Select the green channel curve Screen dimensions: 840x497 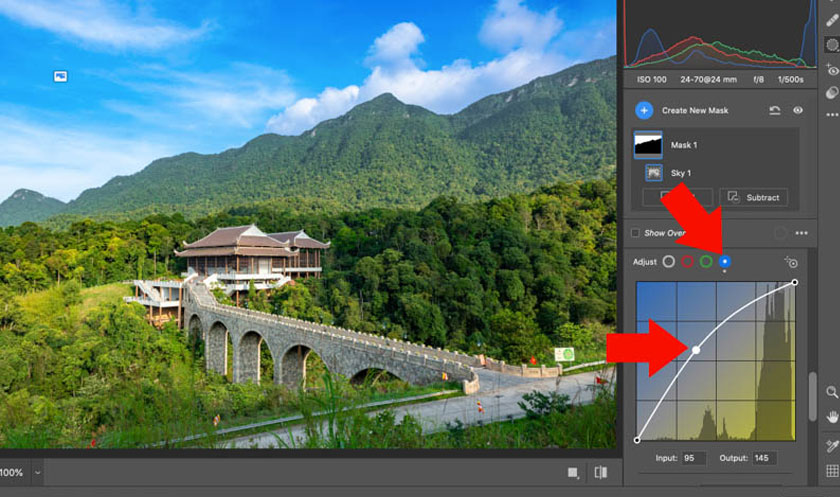coord(706,262)
